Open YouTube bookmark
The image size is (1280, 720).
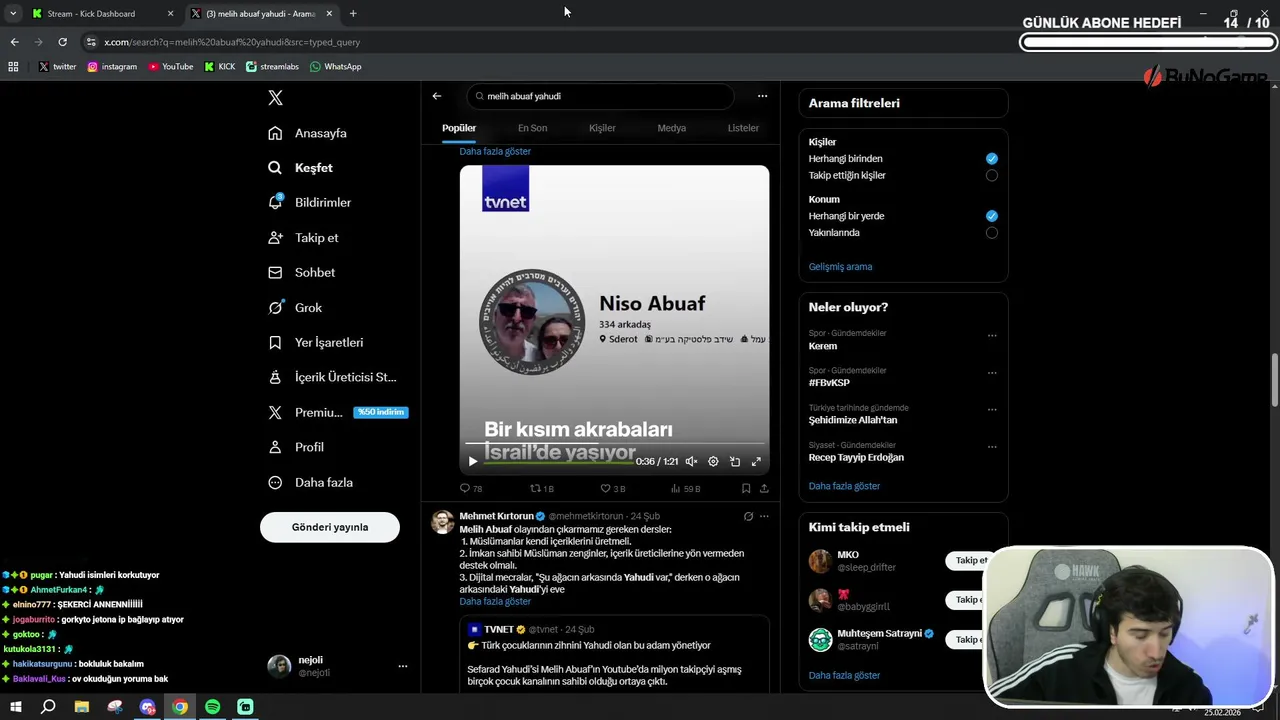pos(170,67)
